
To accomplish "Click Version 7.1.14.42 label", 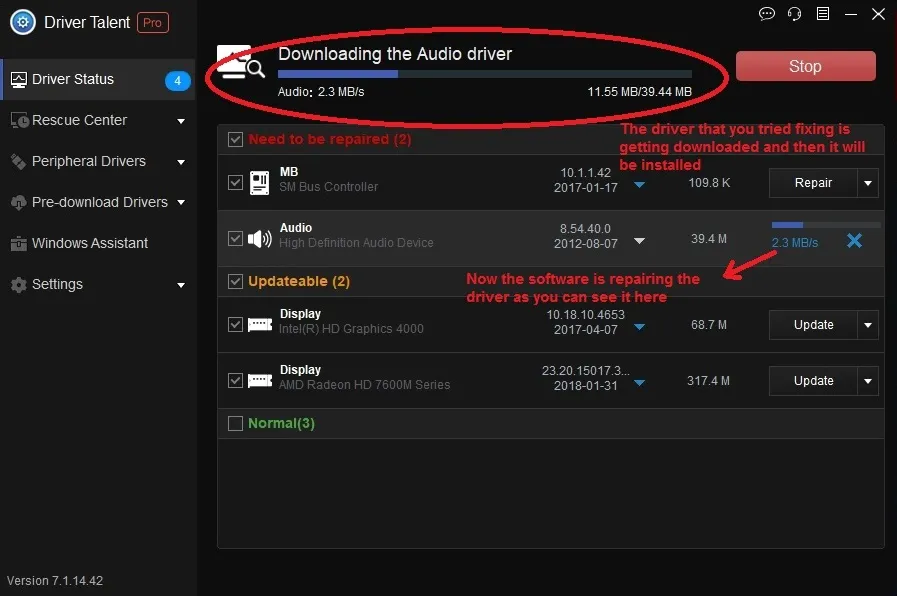I will pos(55,581).
